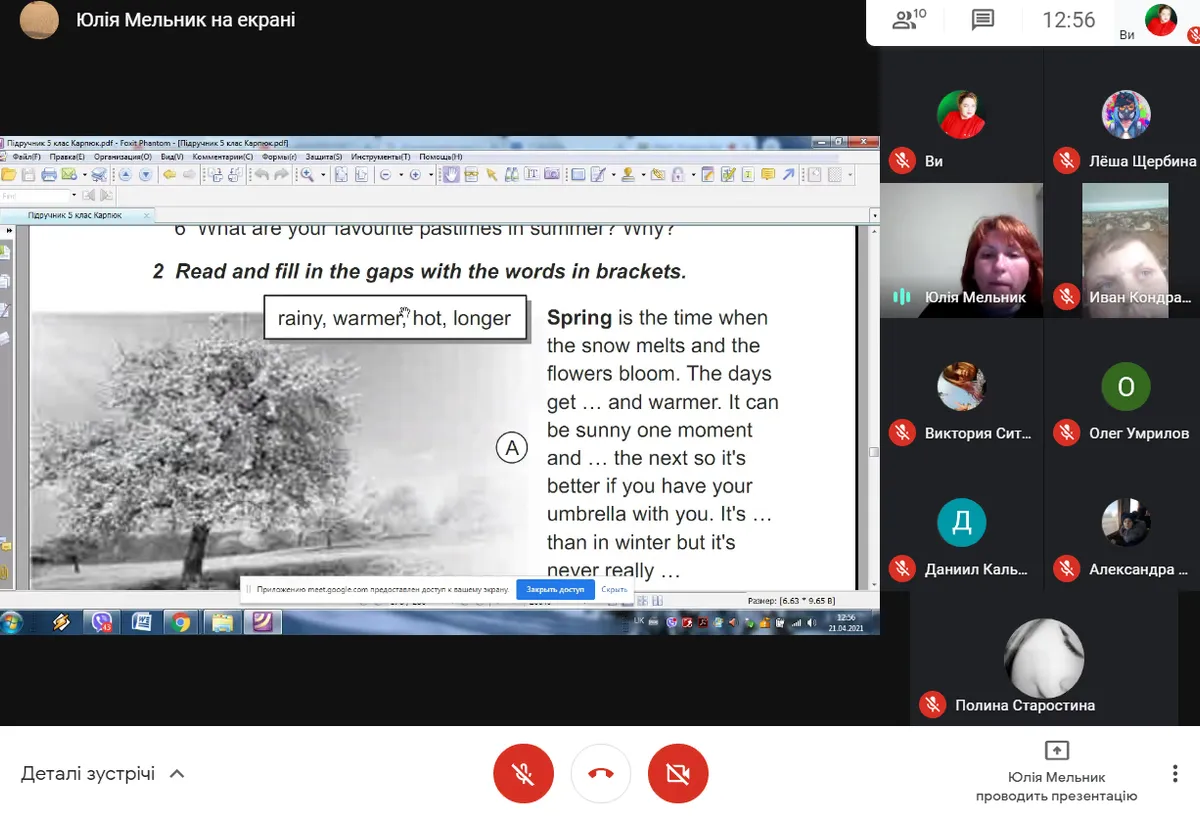Open the stamp tool dropdown arrow
This screenshot has height=820, width=1200.
[x=642, y=175]
